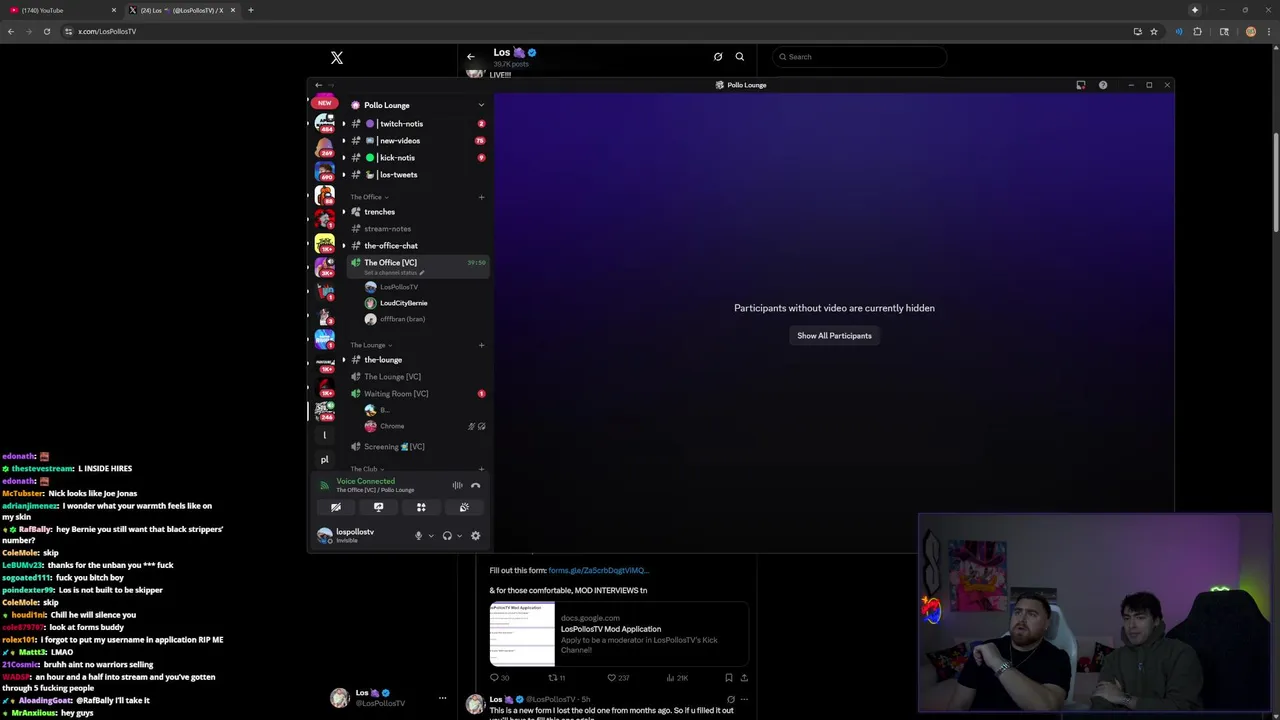Open server with 269 badge

[x=324, y=147]
